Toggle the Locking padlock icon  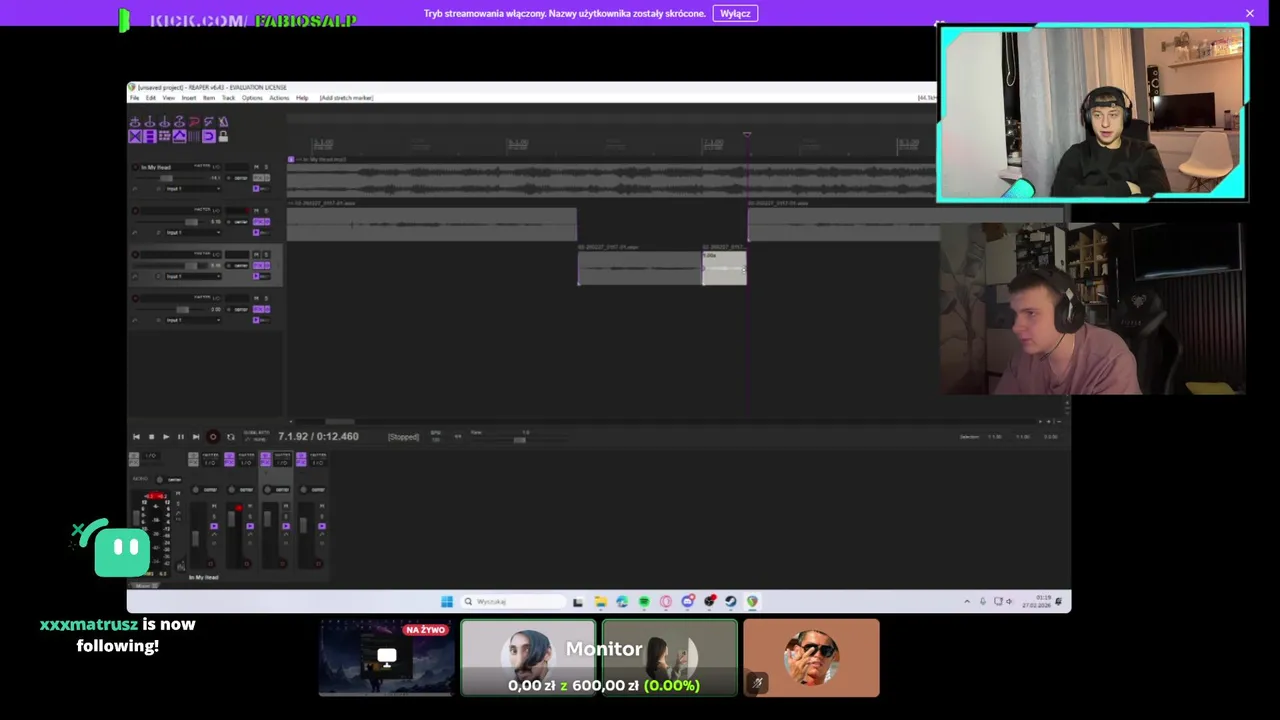click(x=223, y=136)
